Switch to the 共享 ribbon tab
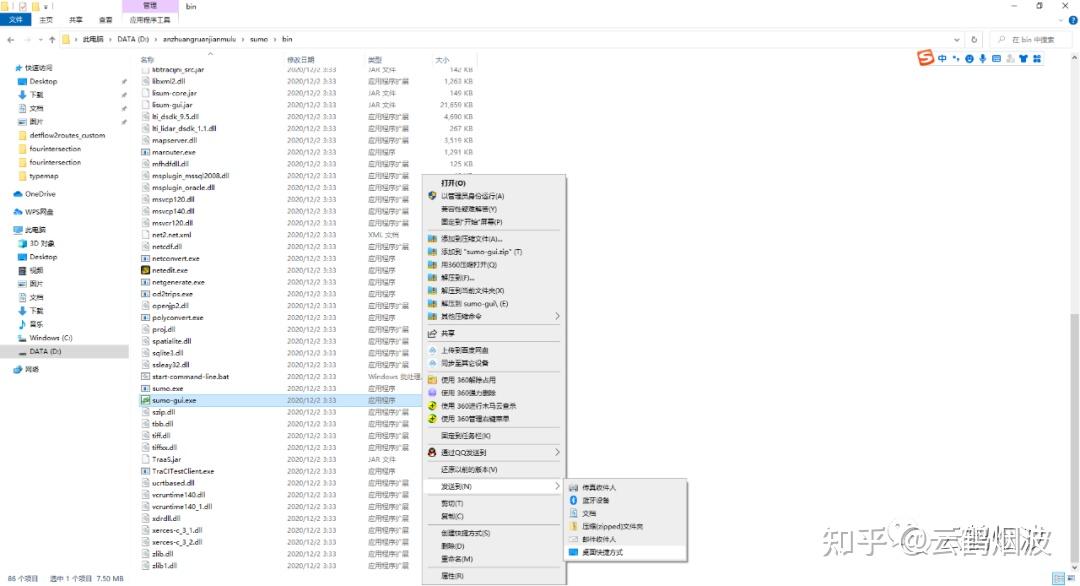Image resolution: width=1080 pixels, height=586 pixels. [76, 18]
